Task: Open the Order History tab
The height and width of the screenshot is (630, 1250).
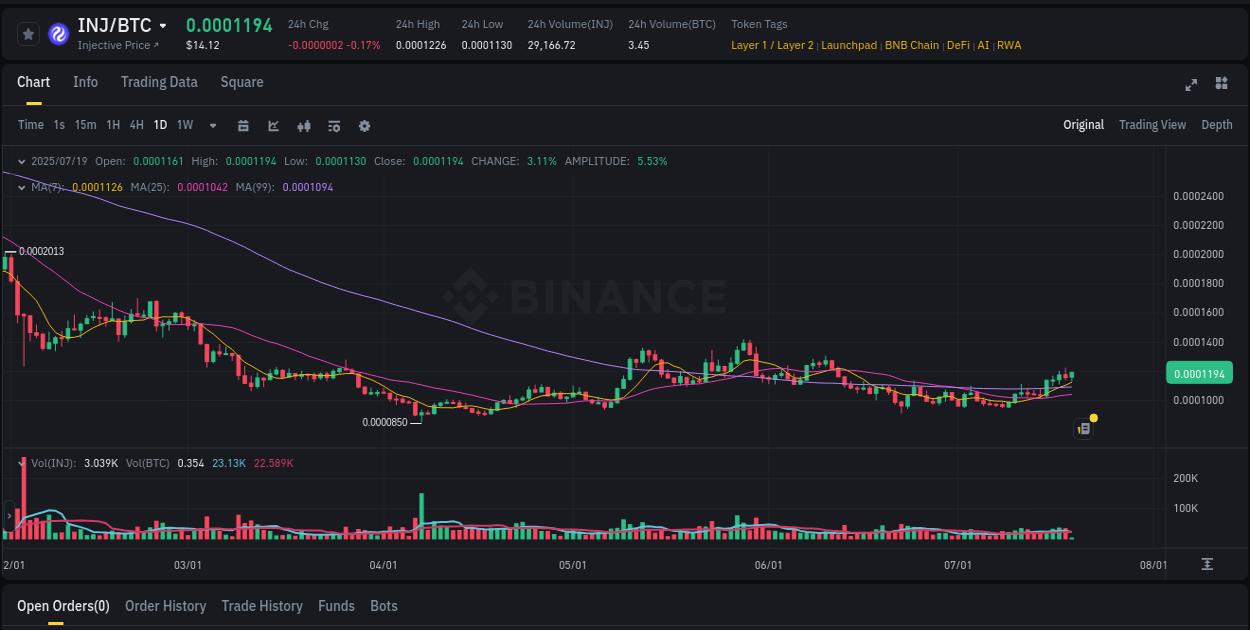Action: pos(165,606)
